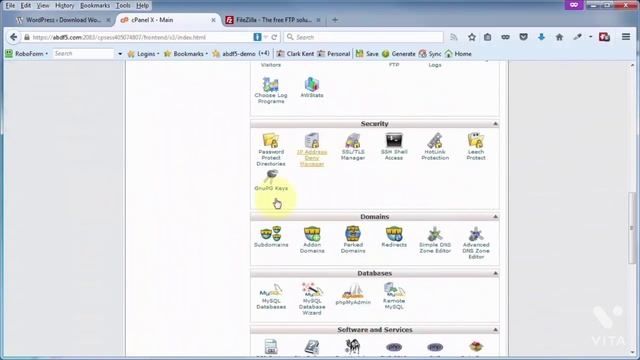Open the downloads arrow icon
The width and height of the screenshot is (640, 360).
click(x=541, y=37)
